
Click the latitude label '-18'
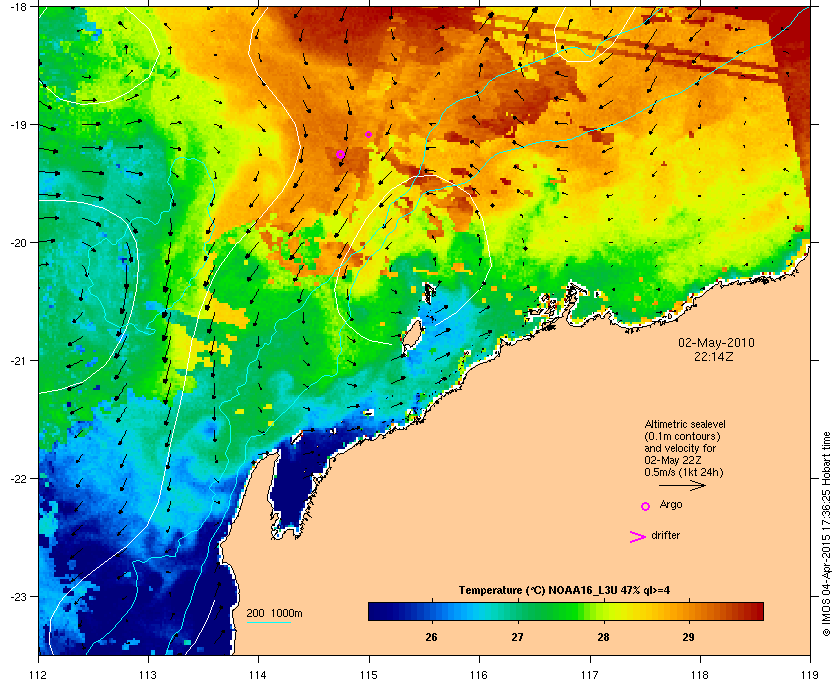tap(19, 8)
